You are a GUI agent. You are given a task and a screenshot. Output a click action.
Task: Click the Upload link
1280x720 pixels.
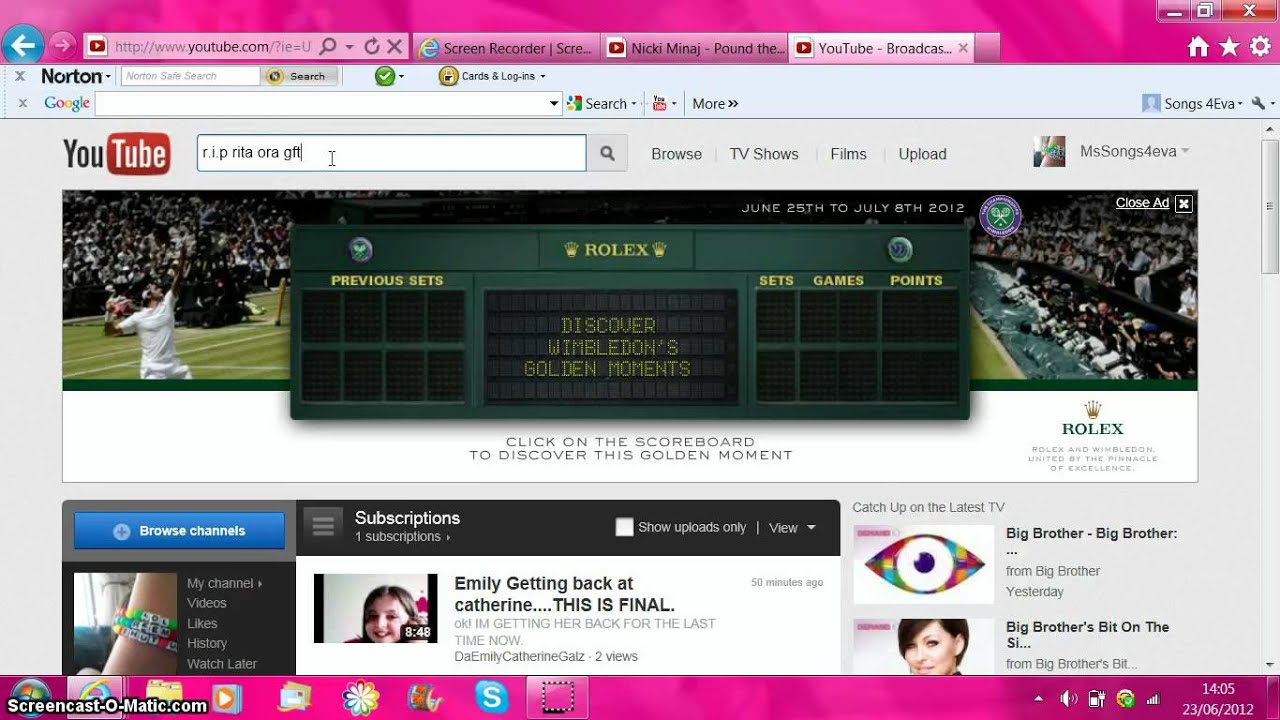click(x=922, y=154)
